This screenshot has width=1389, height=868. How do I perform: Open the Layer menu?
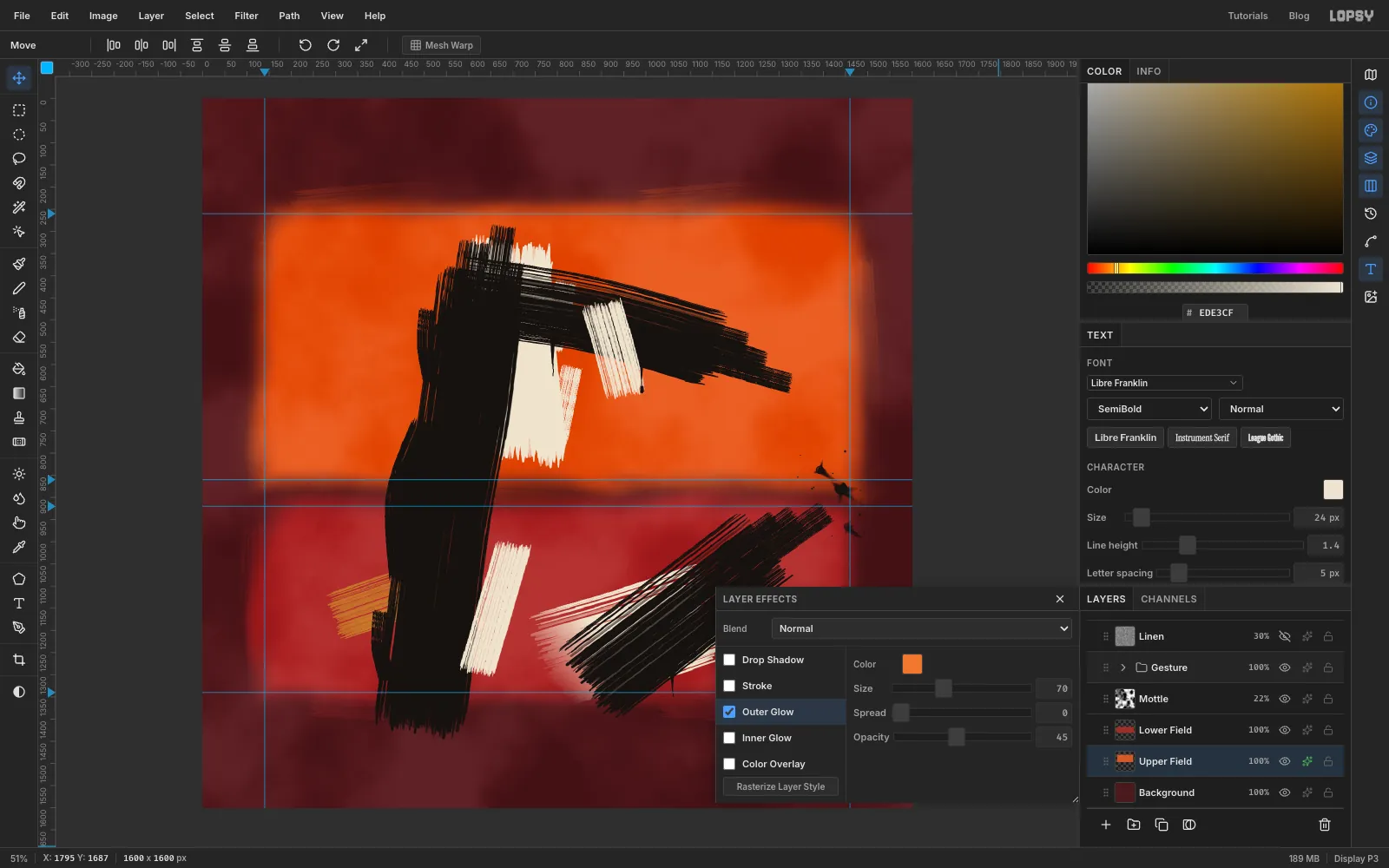click(151, 16)
